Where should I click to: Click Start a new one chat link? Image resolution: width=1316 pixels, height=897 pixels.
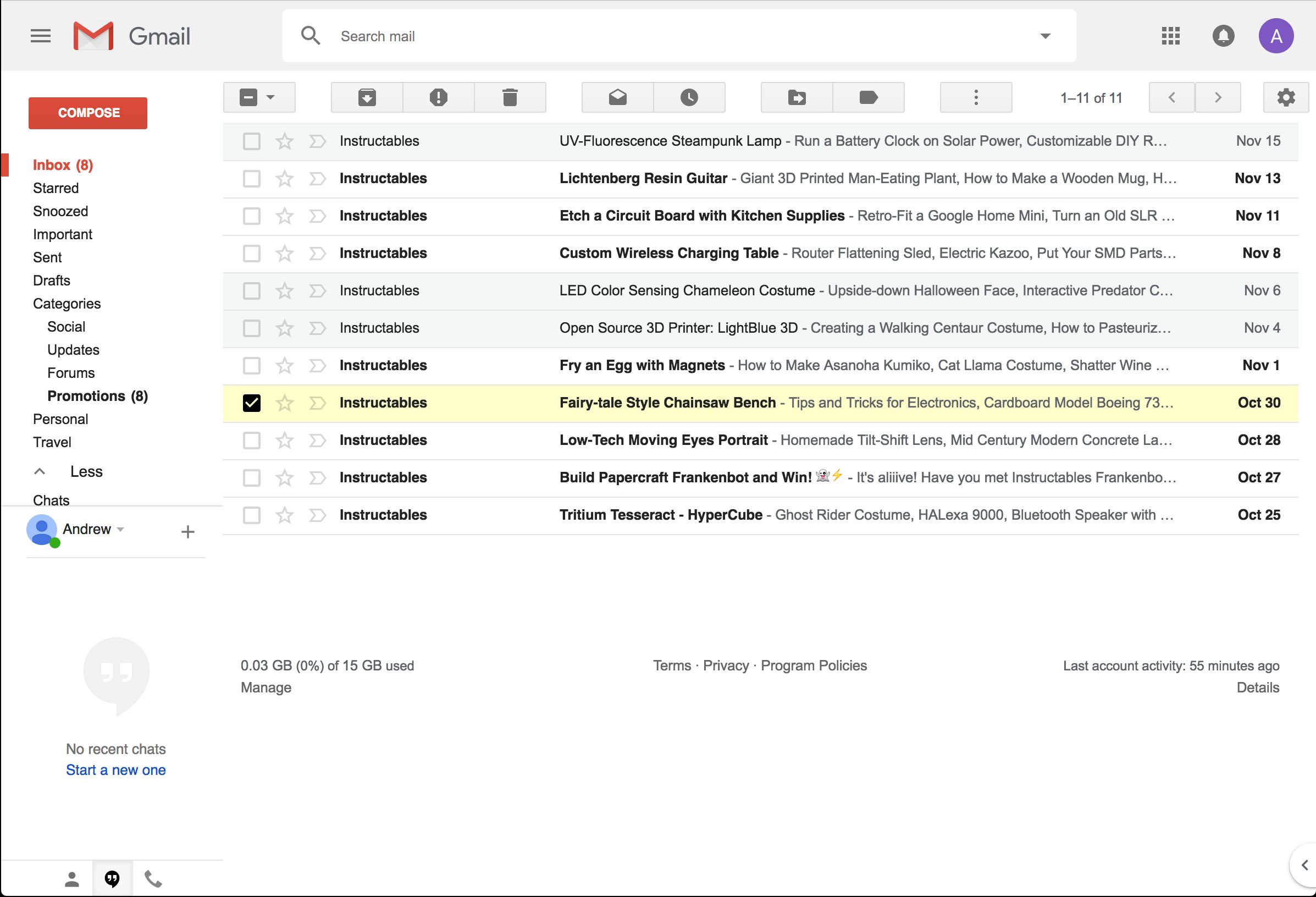click(x=115, y=769)
